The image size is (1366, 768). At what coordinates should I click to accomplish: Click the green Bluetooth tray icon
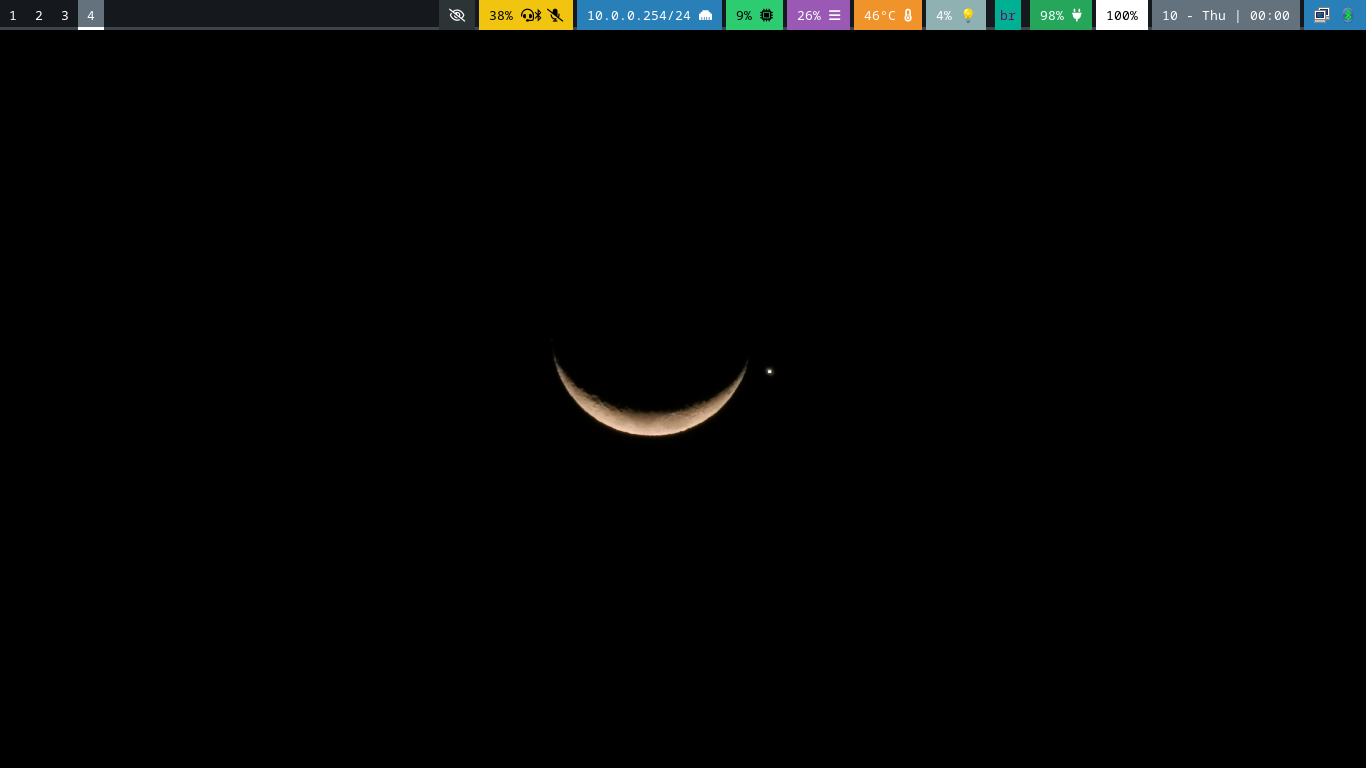[1348, 15]
